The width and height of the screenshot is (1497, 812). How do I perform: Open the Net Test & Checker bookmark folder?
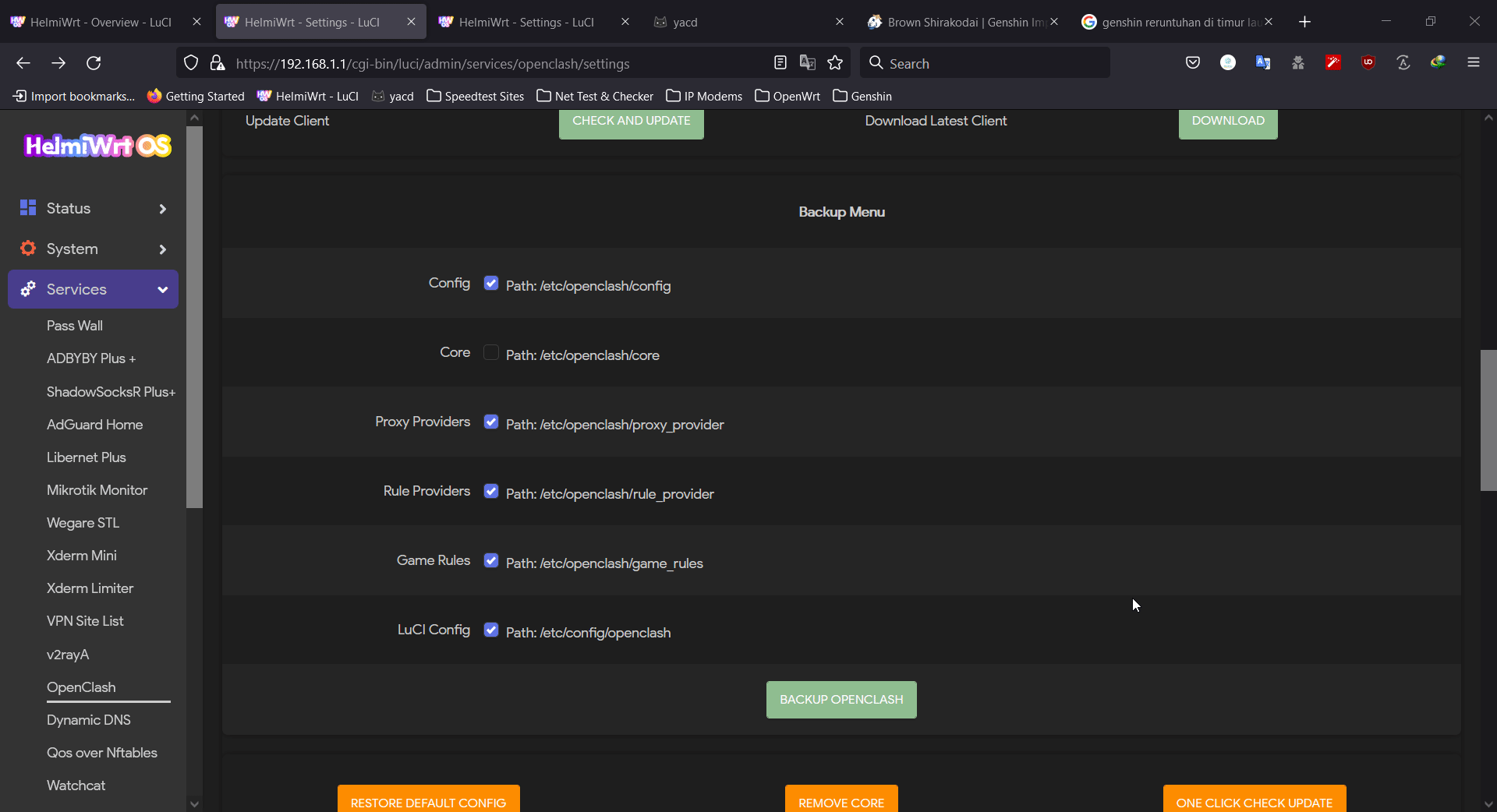pyautogui.click(x=595, y=96)
